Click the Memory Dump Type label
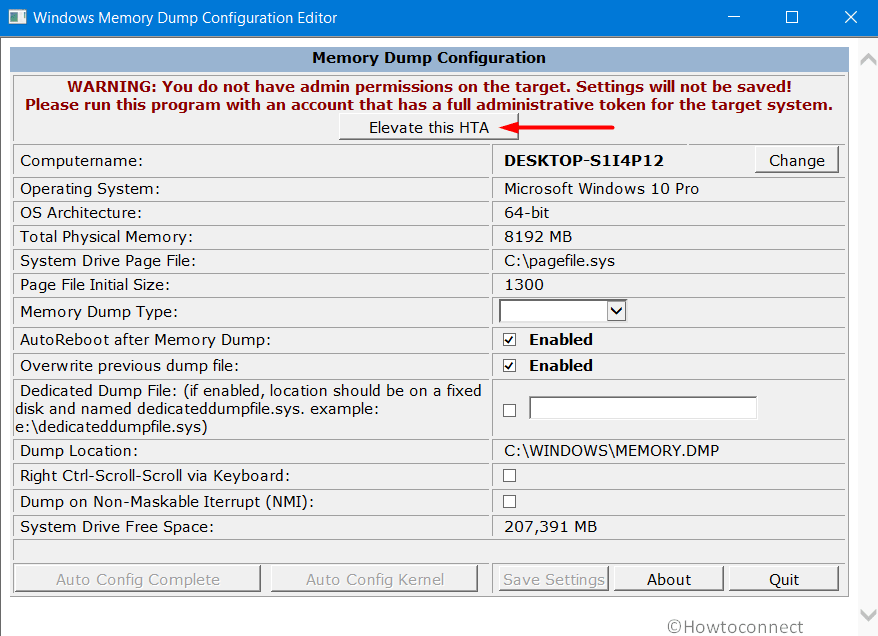This screenshot has height=636, width=878. pyautogui.click(x=99, y=312)
